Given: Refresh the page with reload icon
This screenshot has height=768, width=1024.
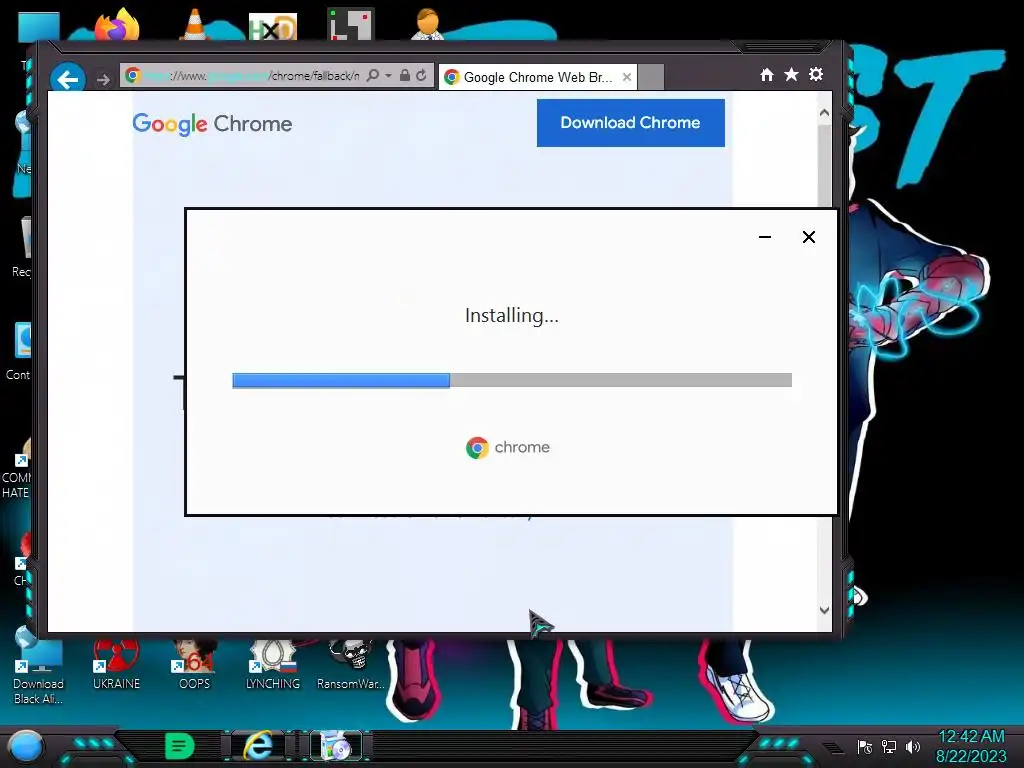Looking at the screenshot, I should pos(421,76).
